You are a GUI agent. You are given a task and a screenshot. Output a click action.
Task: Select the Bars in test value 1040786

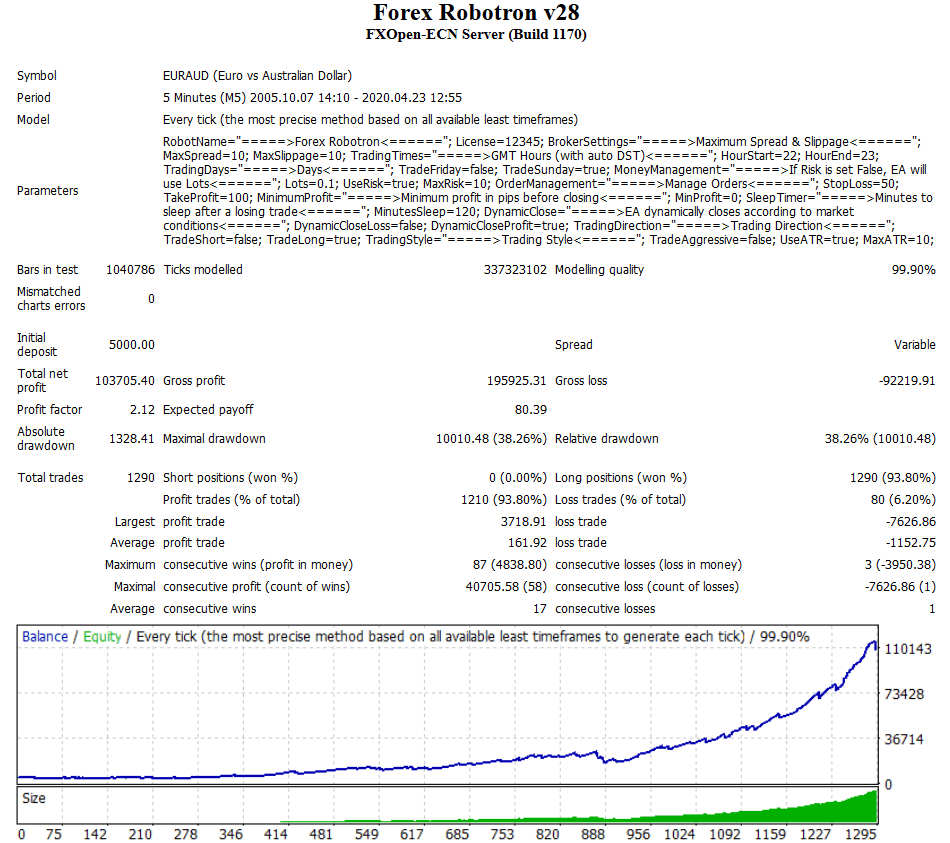coord(130,270)
